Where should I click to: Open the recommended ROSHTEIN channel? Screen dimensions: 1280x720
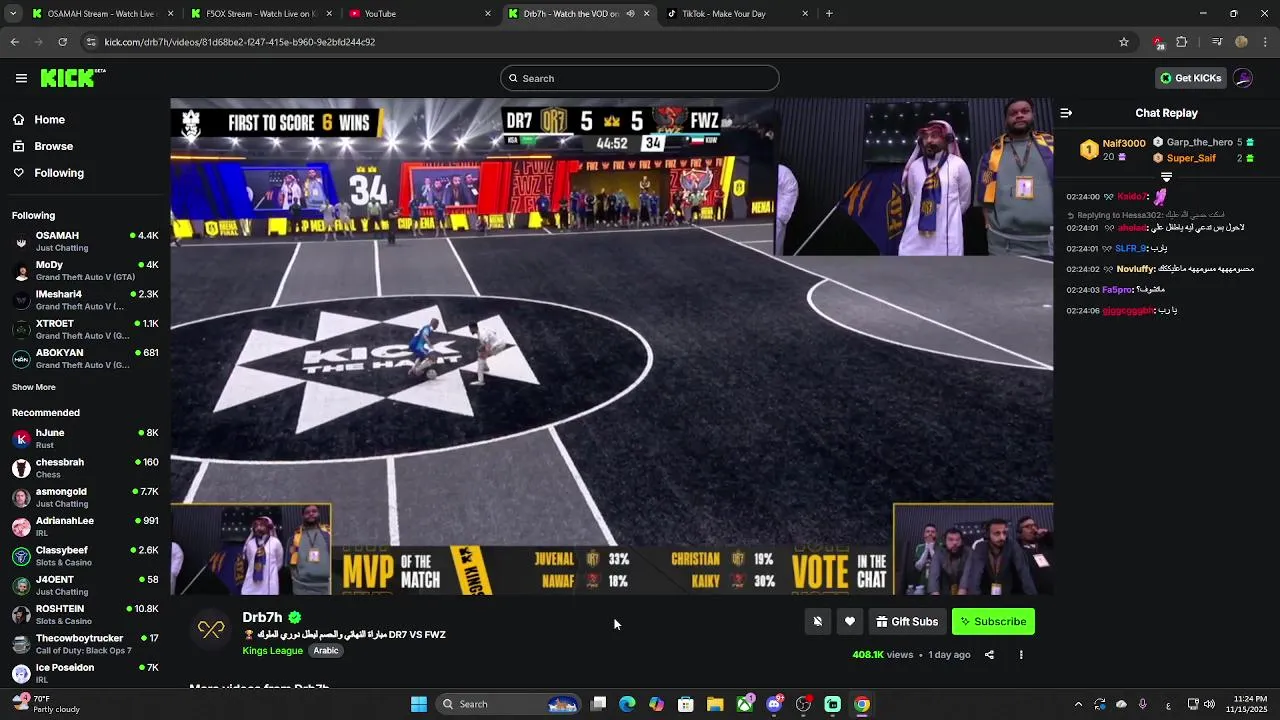[85, 614]
